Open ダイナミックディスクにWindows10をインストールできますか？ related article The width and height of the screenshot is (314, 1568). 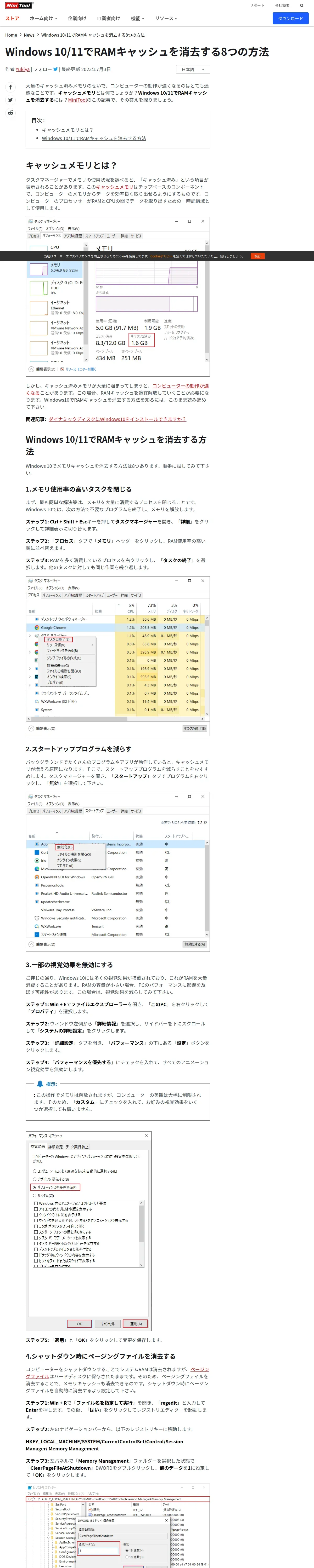point(118,419)
